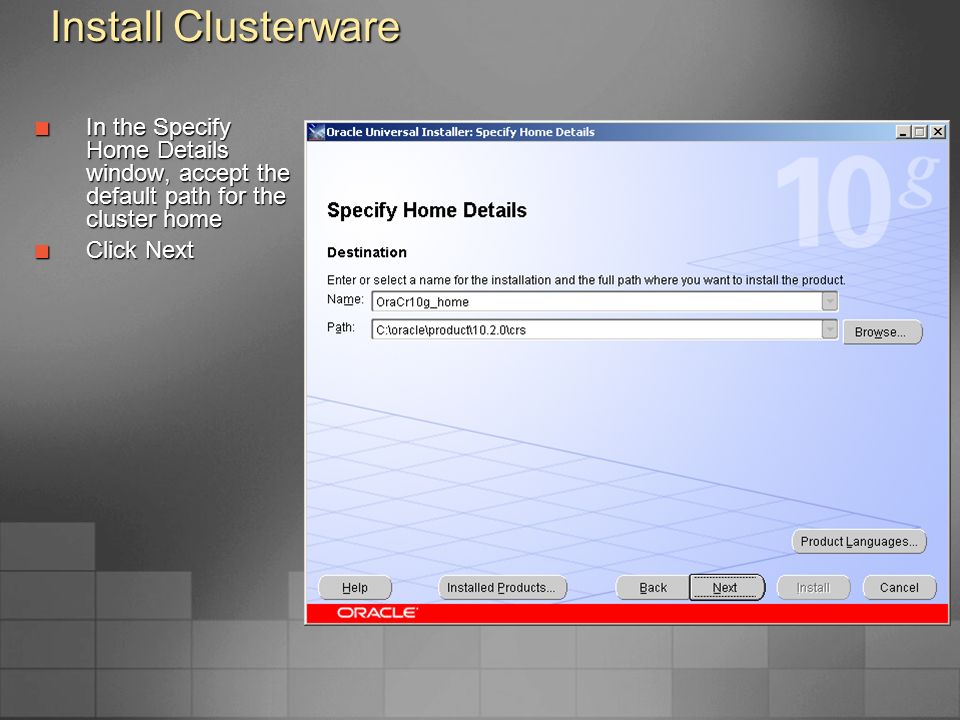Screen dimensions: 960x720
Task: Click the ORACLE logo in red bar
Action: click(377, 613)
